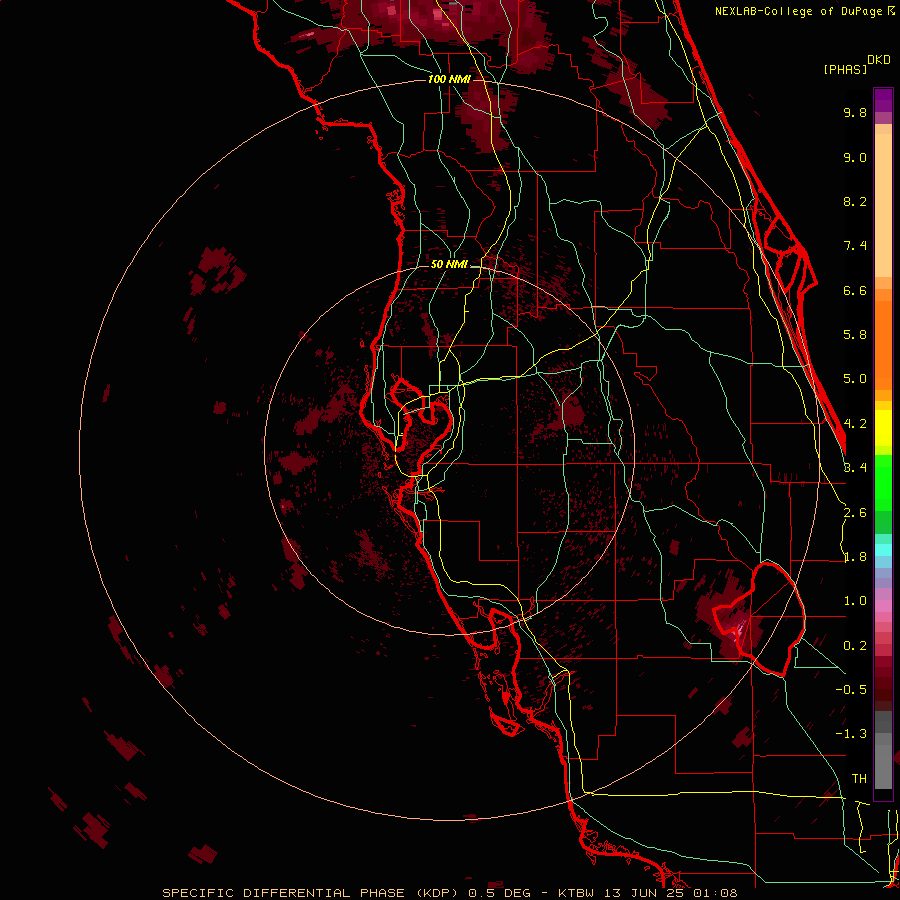Click the 5.0 value on color scale

tap(855, 379)
